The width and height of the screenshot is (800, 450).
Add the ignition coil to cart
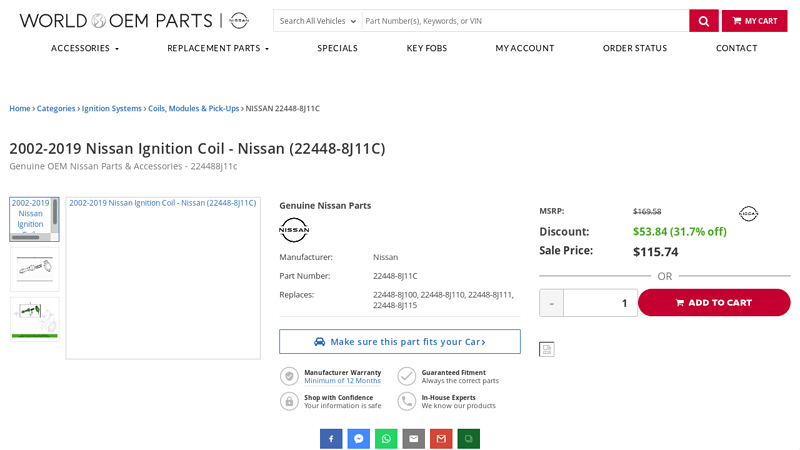point(714,303)
